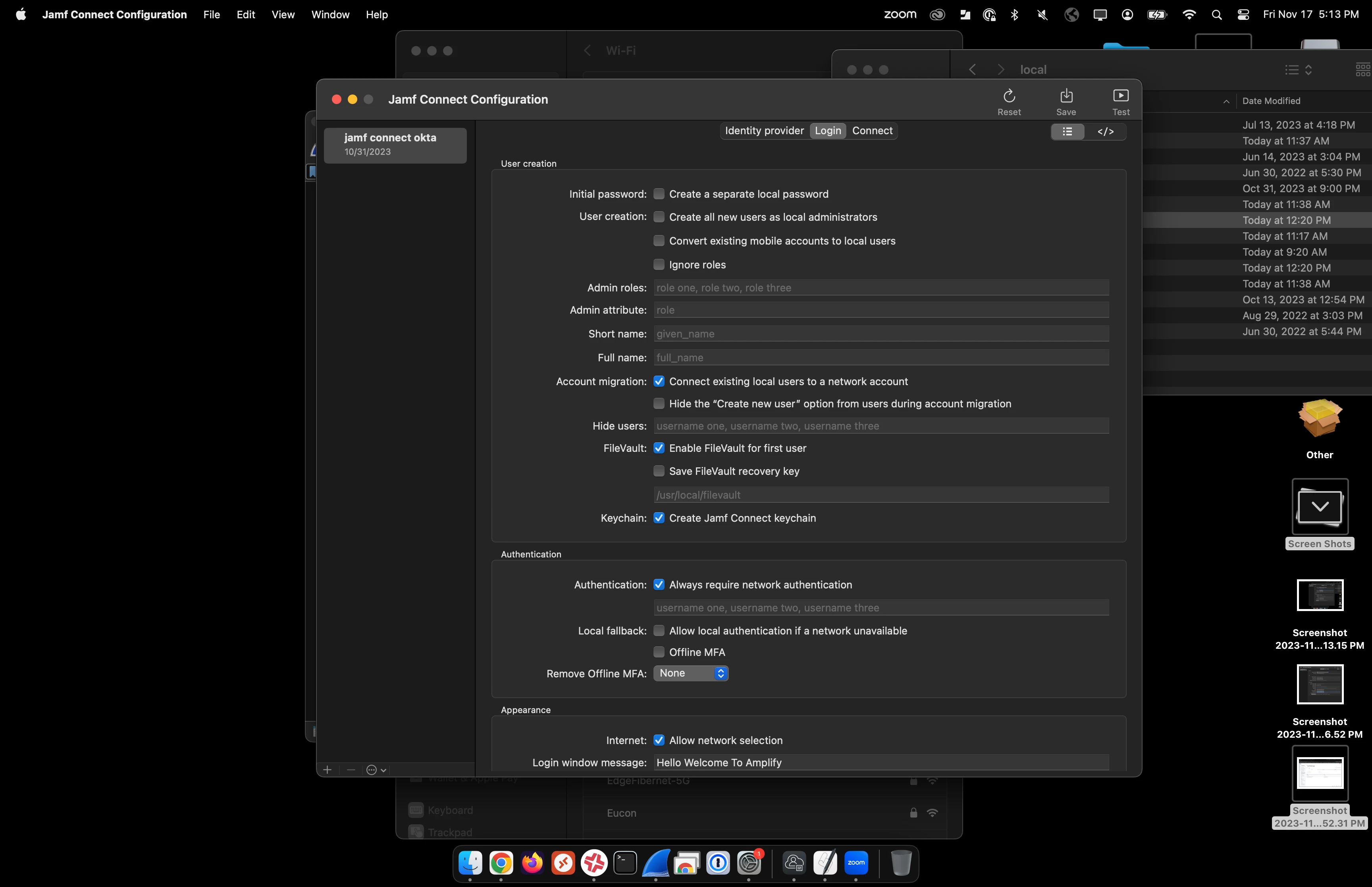Image resolution: width=1372 pixels, height=887 pixels.
Task: Open Wireshark from the Dock
Action: pyautogui.click(x=656, y=862)
